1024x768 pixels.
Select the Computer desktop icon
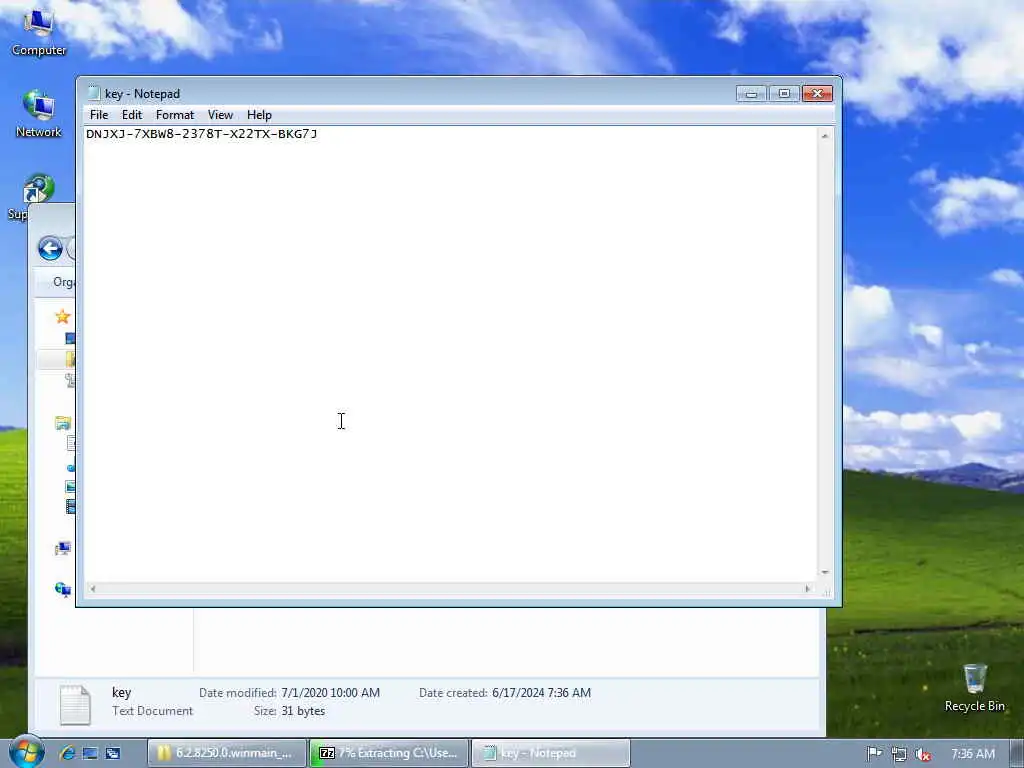39,33
